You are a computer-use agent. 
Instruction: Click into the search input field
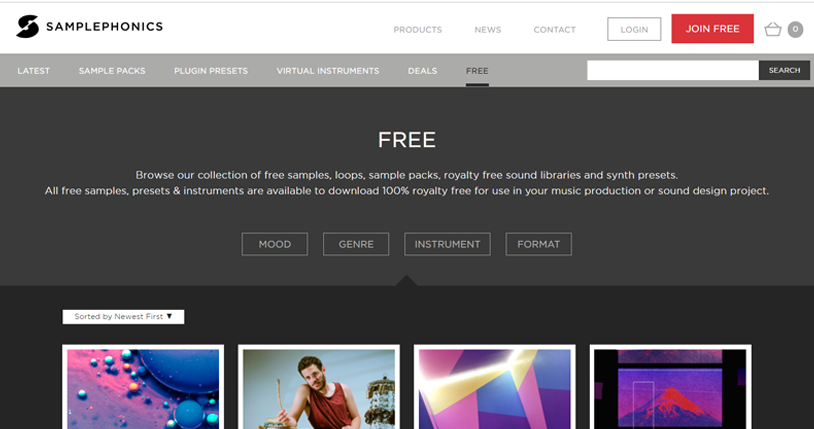[x=672, y=70]
